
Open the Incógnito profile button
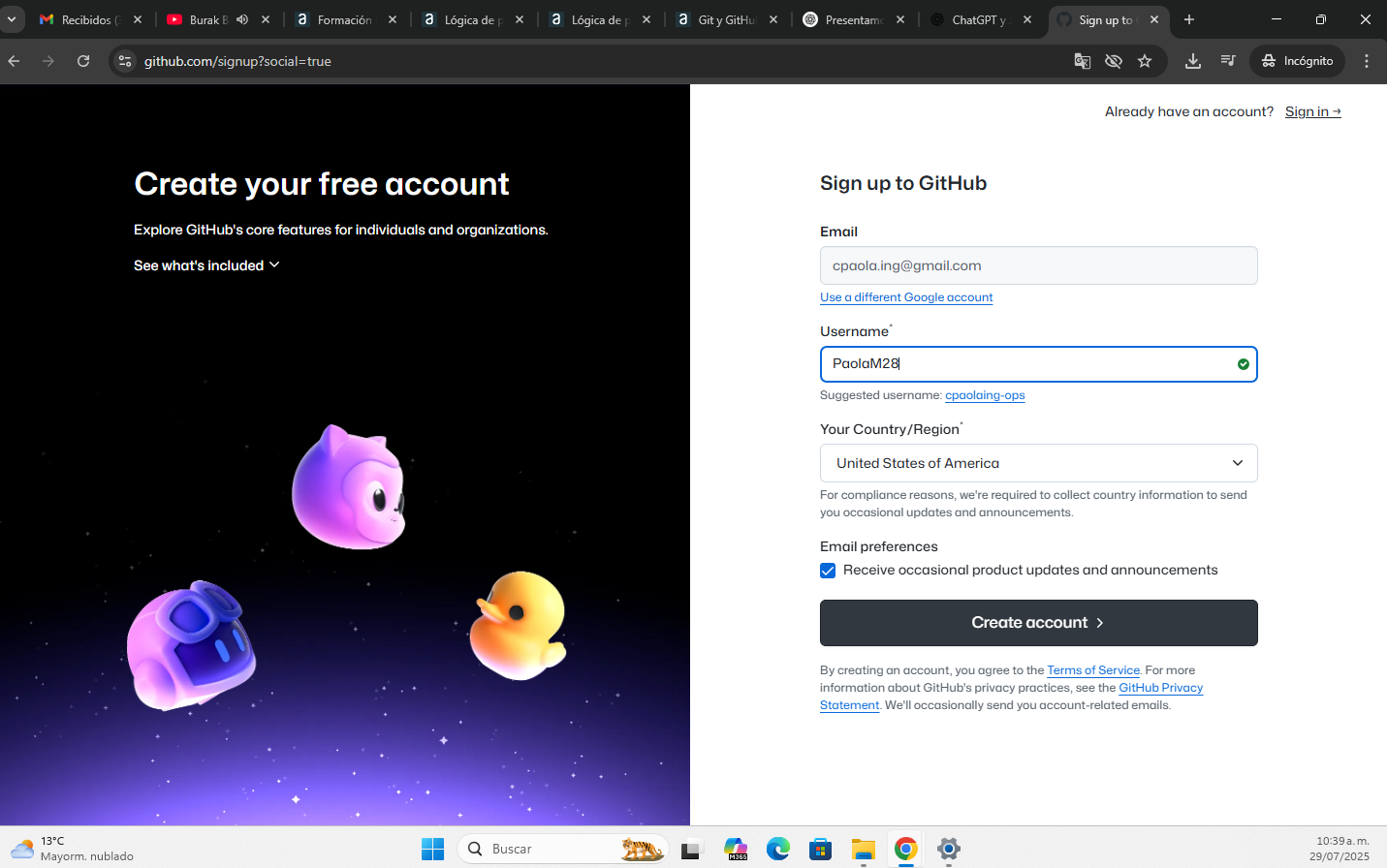point(1297,61)
